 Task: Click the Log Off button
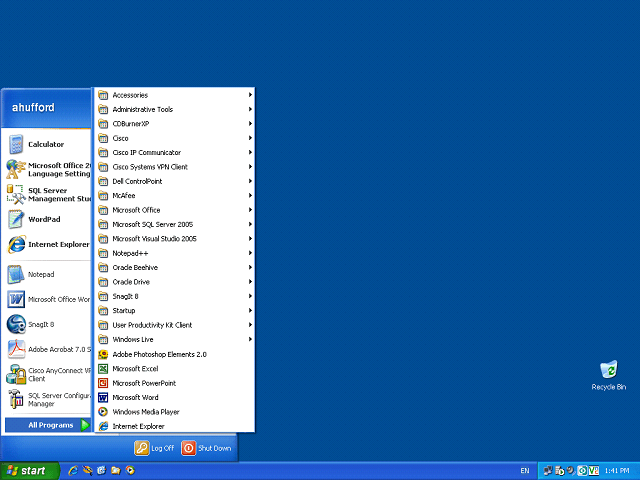[x=154, y=448]
